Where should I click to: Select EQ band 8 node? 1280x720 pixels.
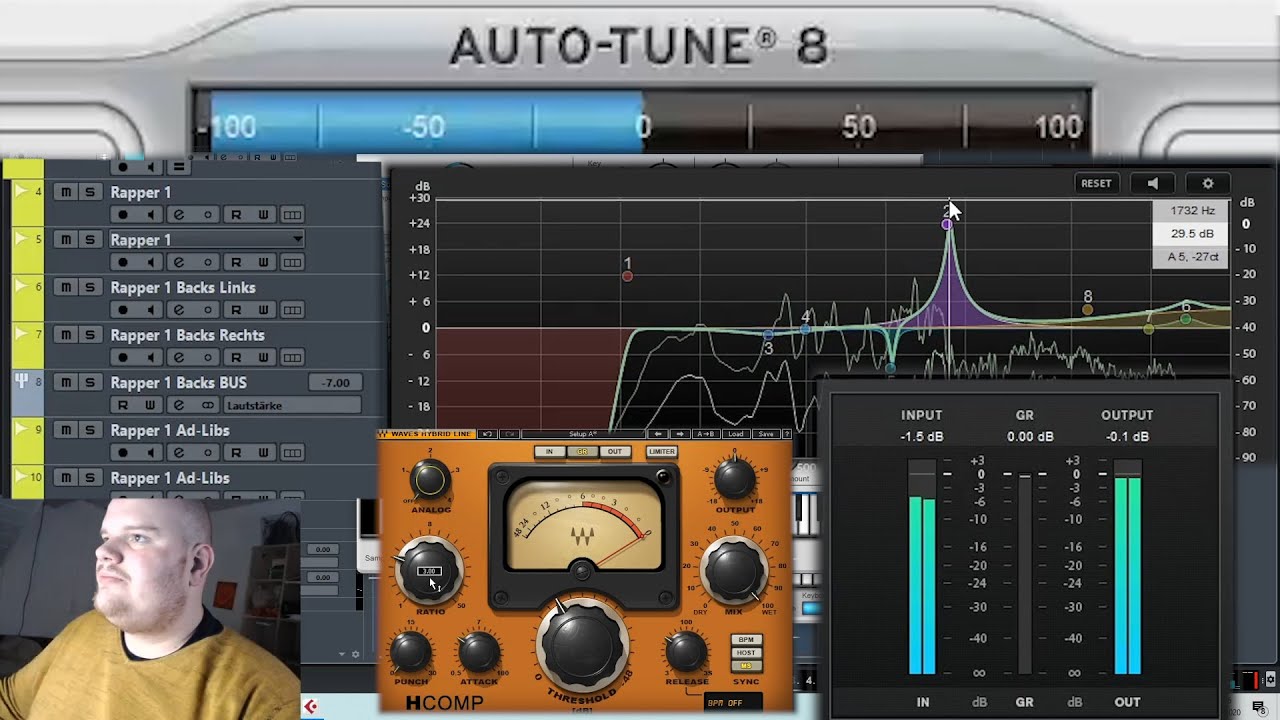(1088, 310)
